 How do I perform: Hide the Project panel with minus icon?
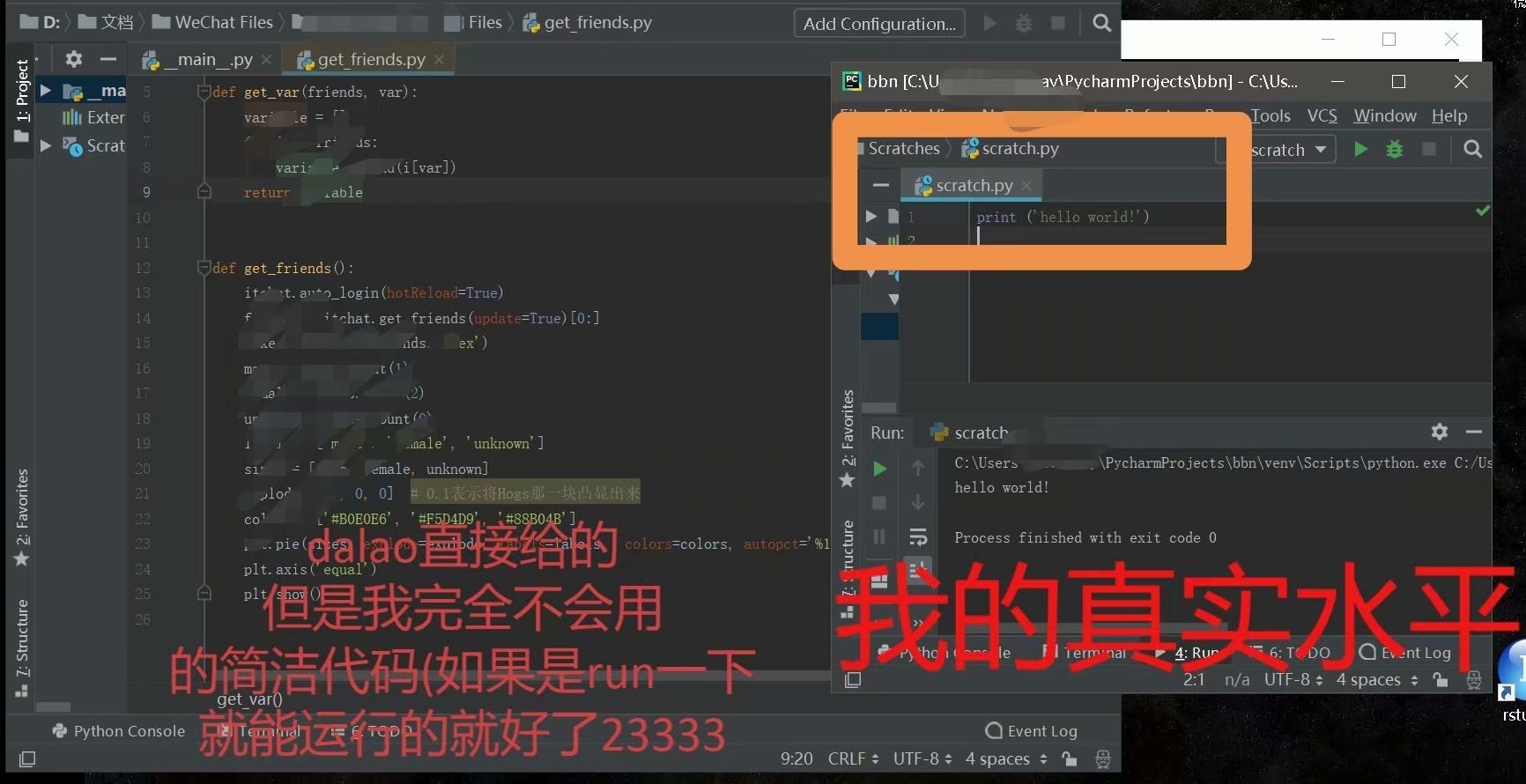[x=108, y=59]
